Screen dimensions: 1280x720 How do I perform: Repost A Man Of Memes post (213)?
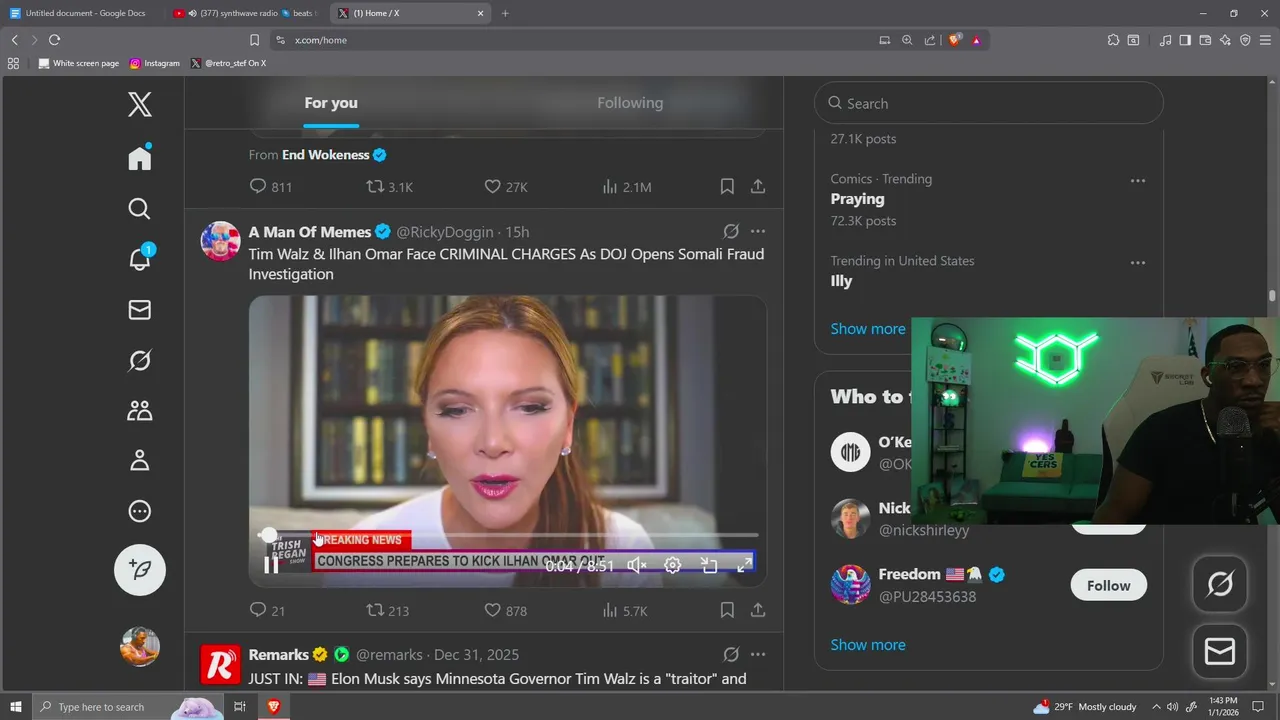point(387,611)
